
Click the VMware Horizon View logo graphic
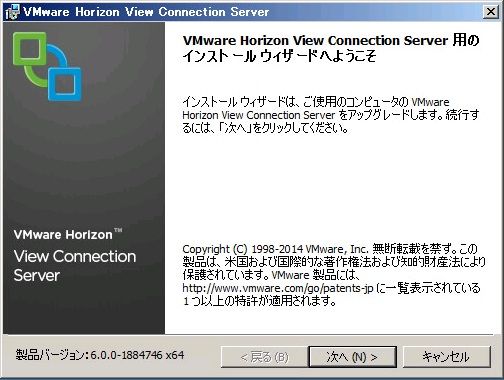coord(47,66)
